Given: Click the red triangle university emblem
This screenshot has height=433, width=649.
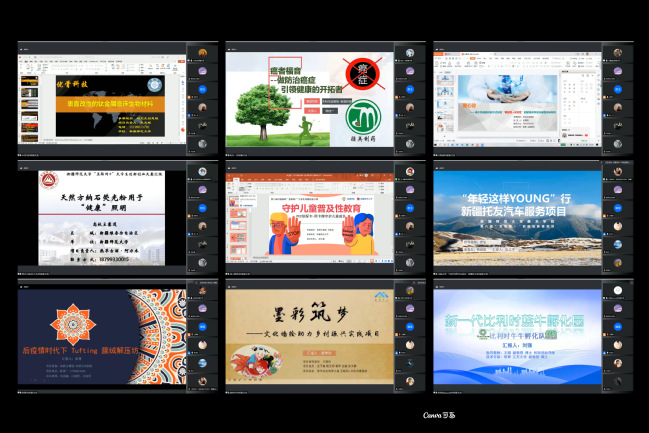Looking at the screenshot, I should coord(48,181).
